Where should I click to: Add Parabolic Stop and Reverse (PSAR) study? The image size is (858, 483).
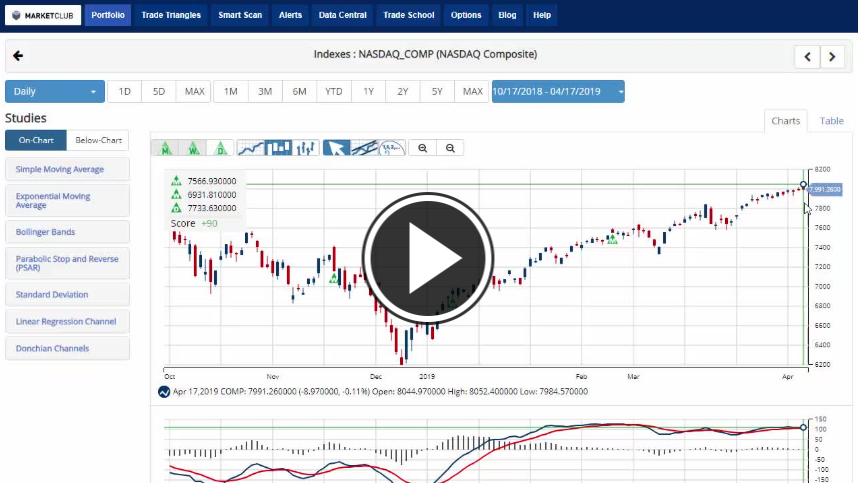67,263
